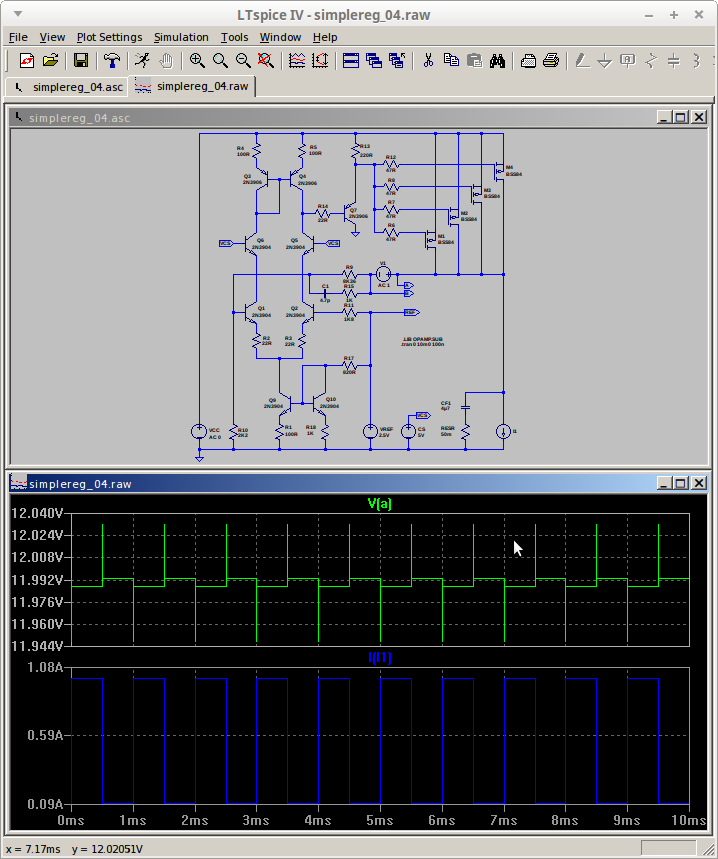Click the 12.040V vertical axis label
Viewport: 718px width, 859px height.
[37, 513]
